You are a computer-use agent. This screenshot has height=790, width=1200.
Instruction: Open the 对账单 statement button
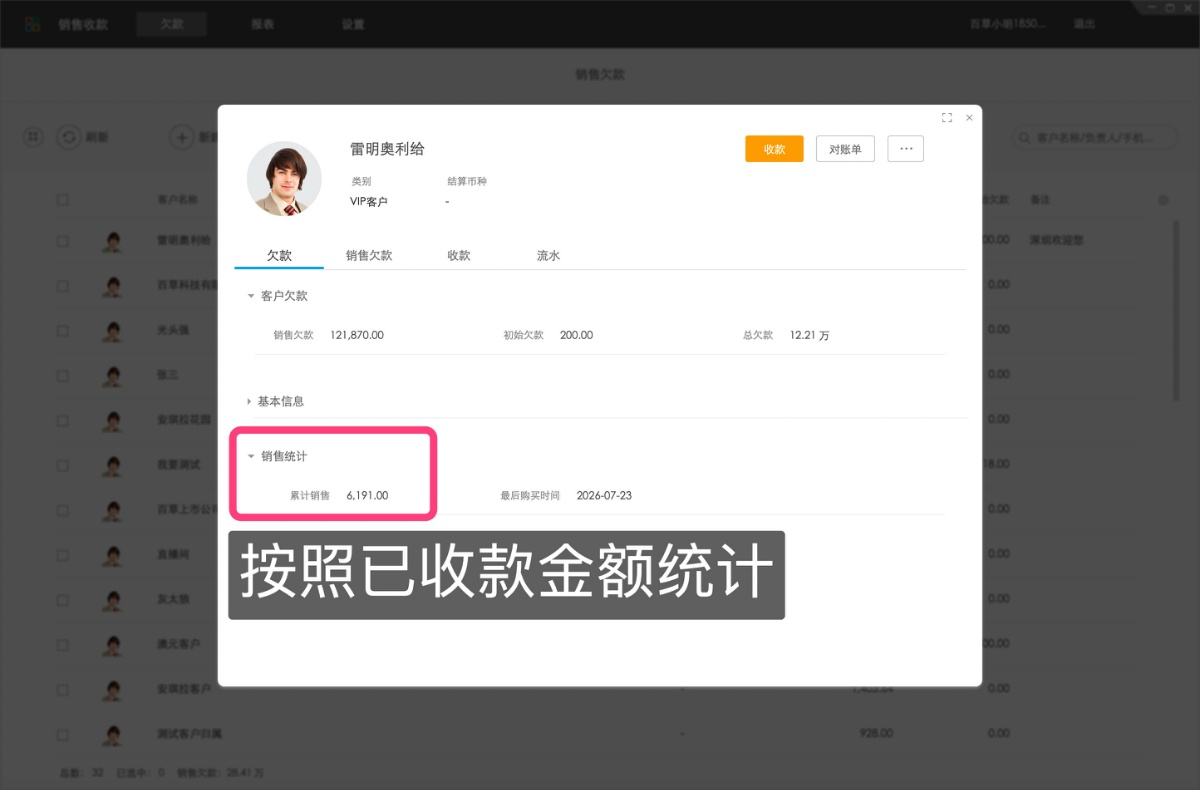pos(846,149)
